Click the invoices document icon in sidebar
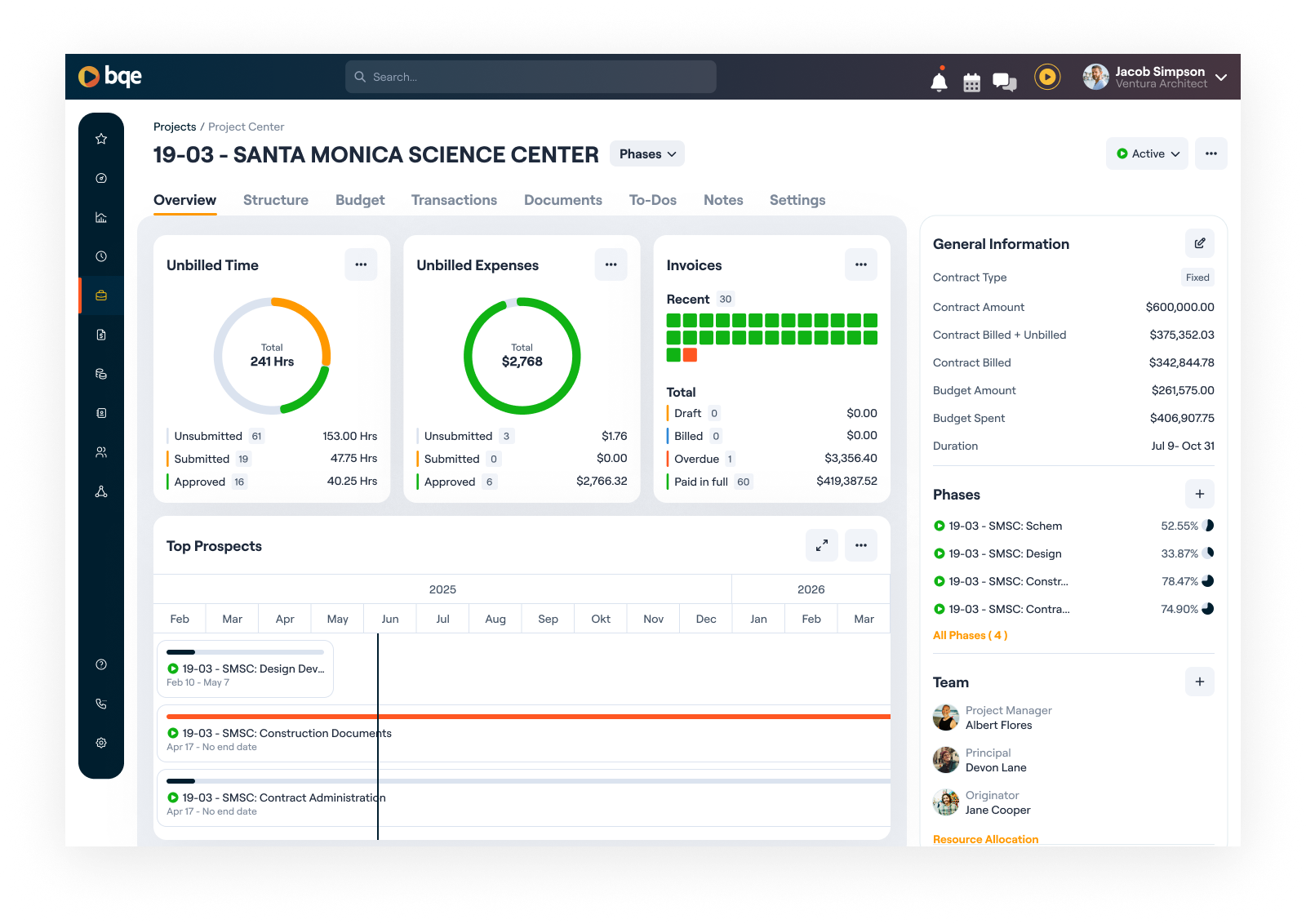The width and height of the screenshot is (1306, 924). tap(101, 334)
